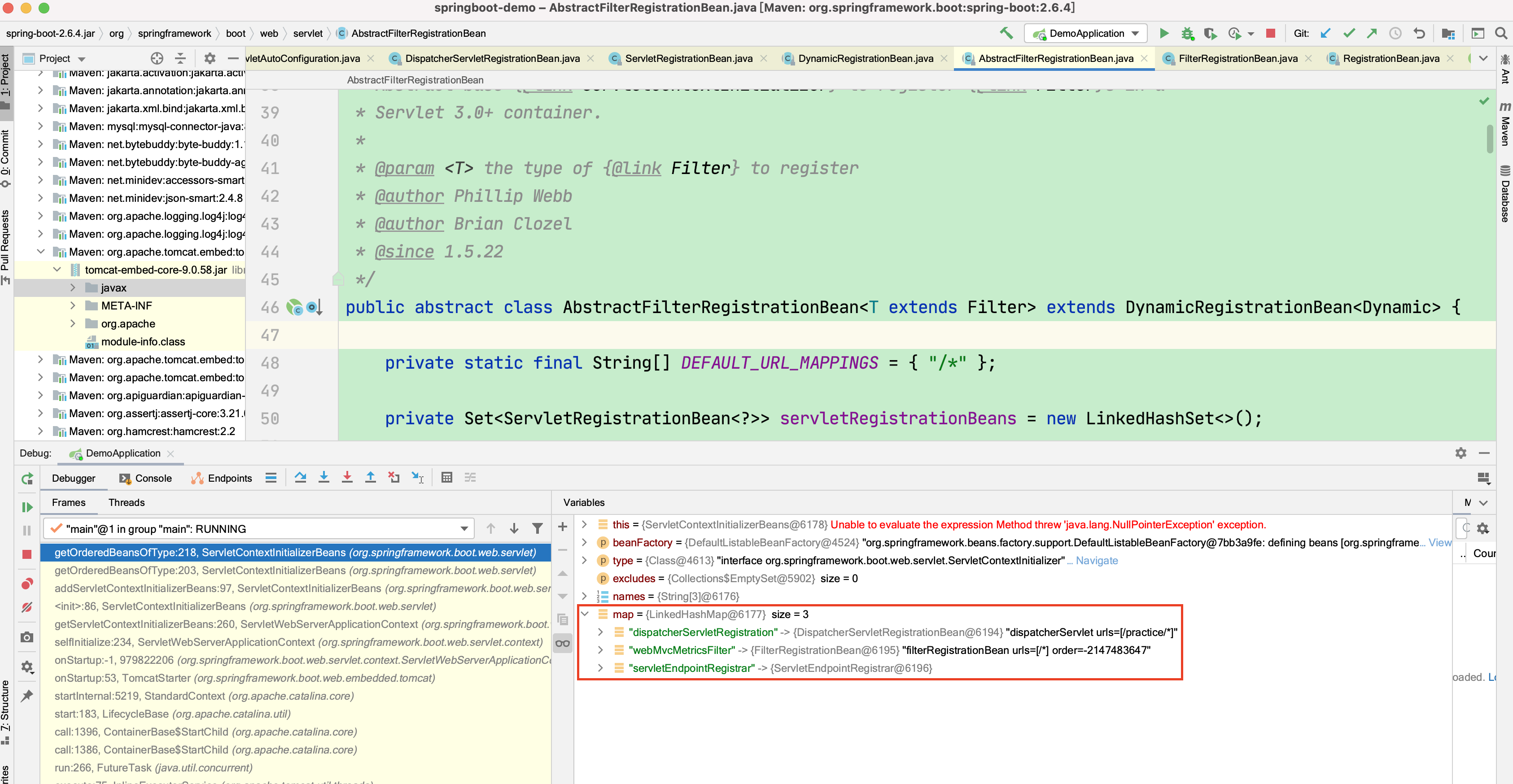
Task: Toggle the frames filter funnel icon
Action: tap(537, 528)
